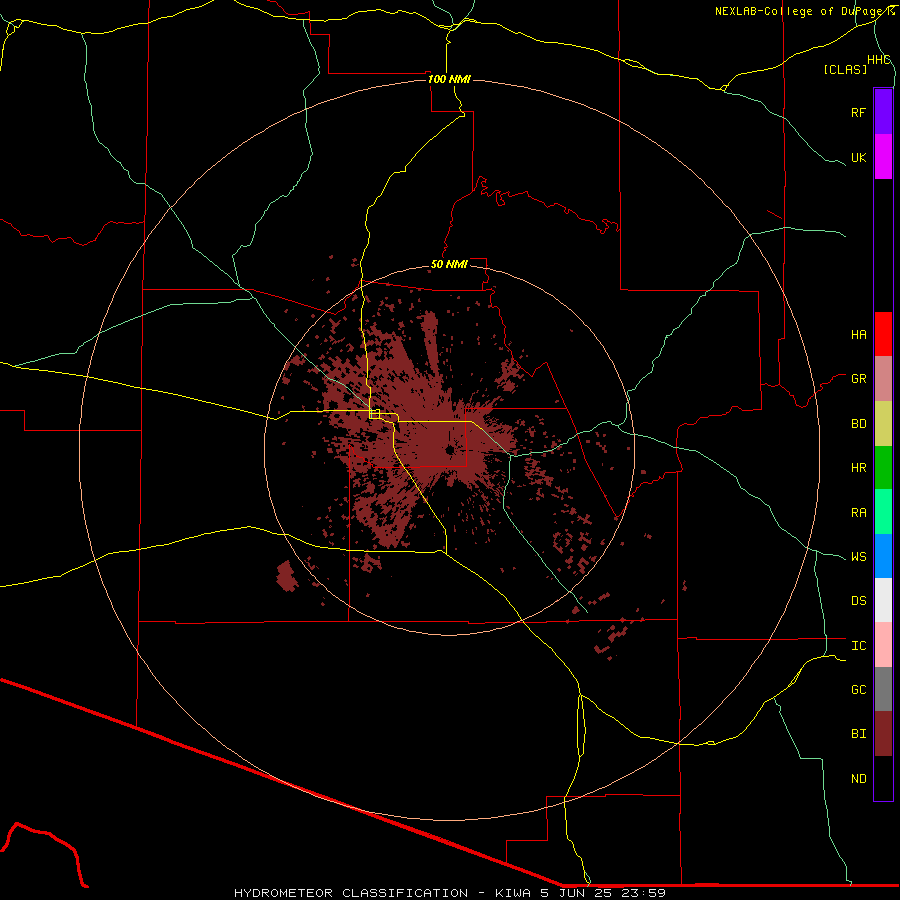Click the "ND" legend label
The height and width of the screenshot is (900, 900).
pos(858,779)
